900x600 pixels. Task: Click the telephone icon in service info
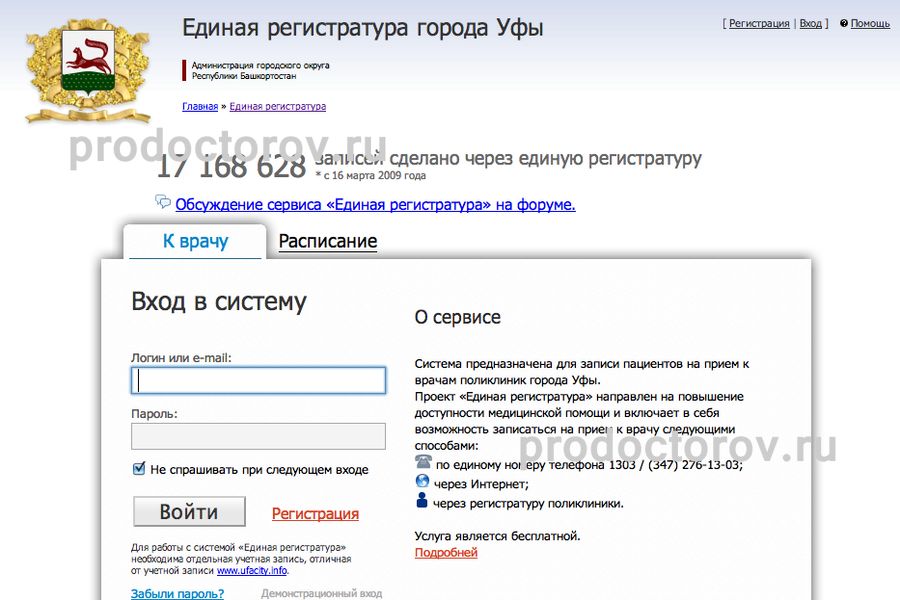(x=423, y=464)
